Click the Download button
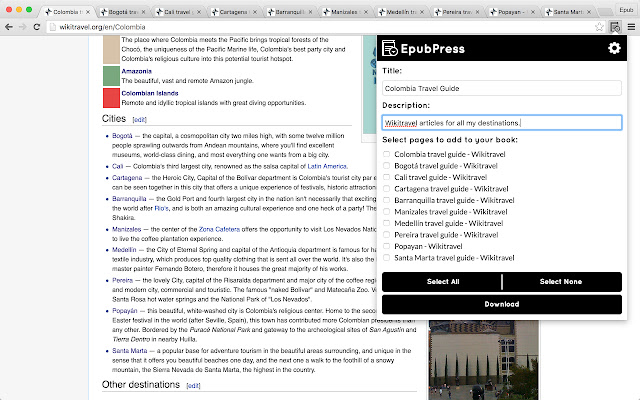The height and width of the screenshot is (400, 640). (x=501, y=304)
